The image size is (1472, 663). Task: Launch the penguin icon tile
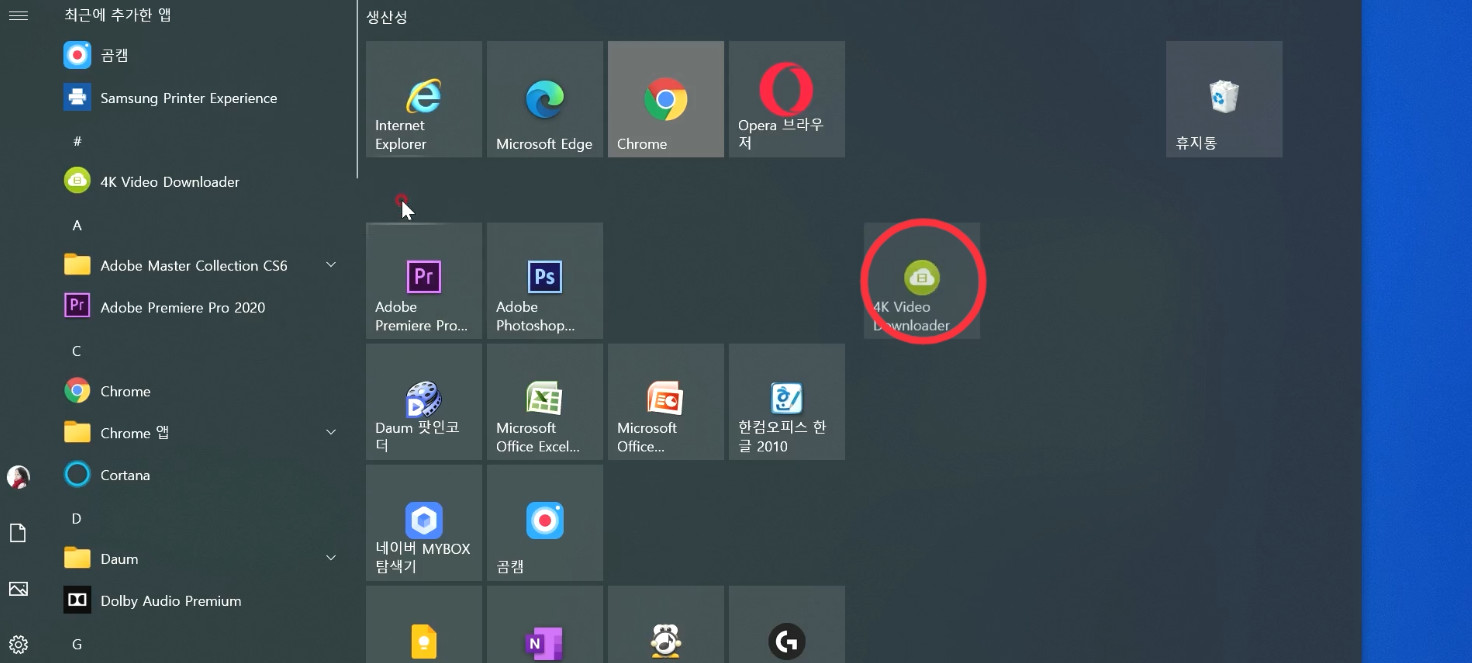(x=666, y=625)
